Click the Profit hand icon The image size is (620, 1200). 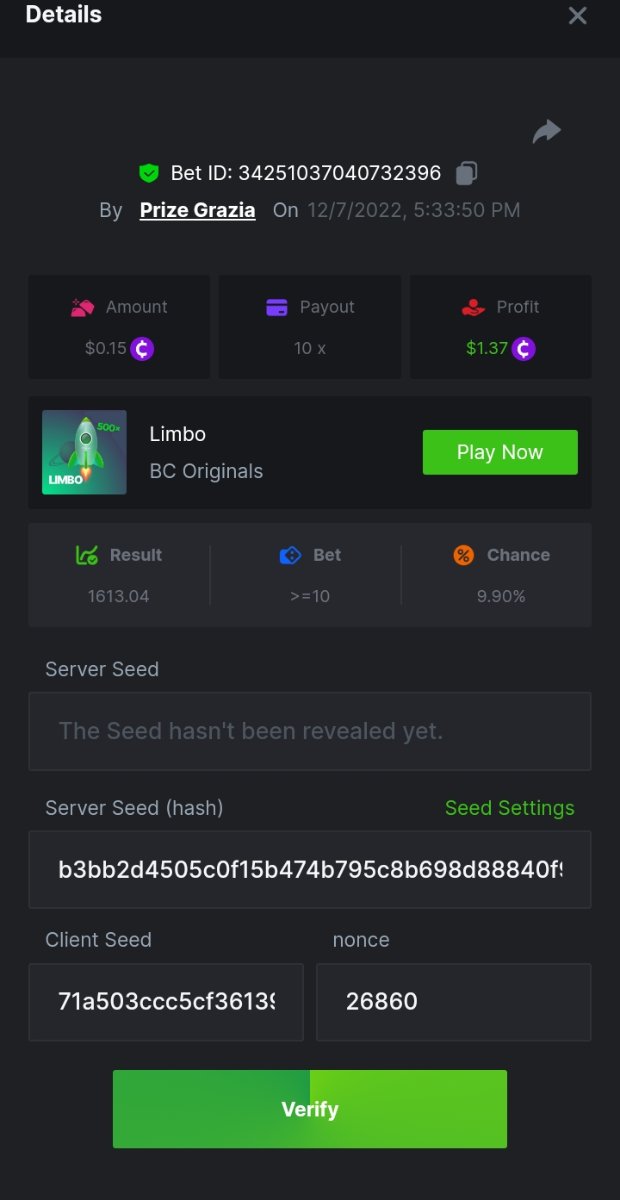pyautogui.click(x=473, y=307)
